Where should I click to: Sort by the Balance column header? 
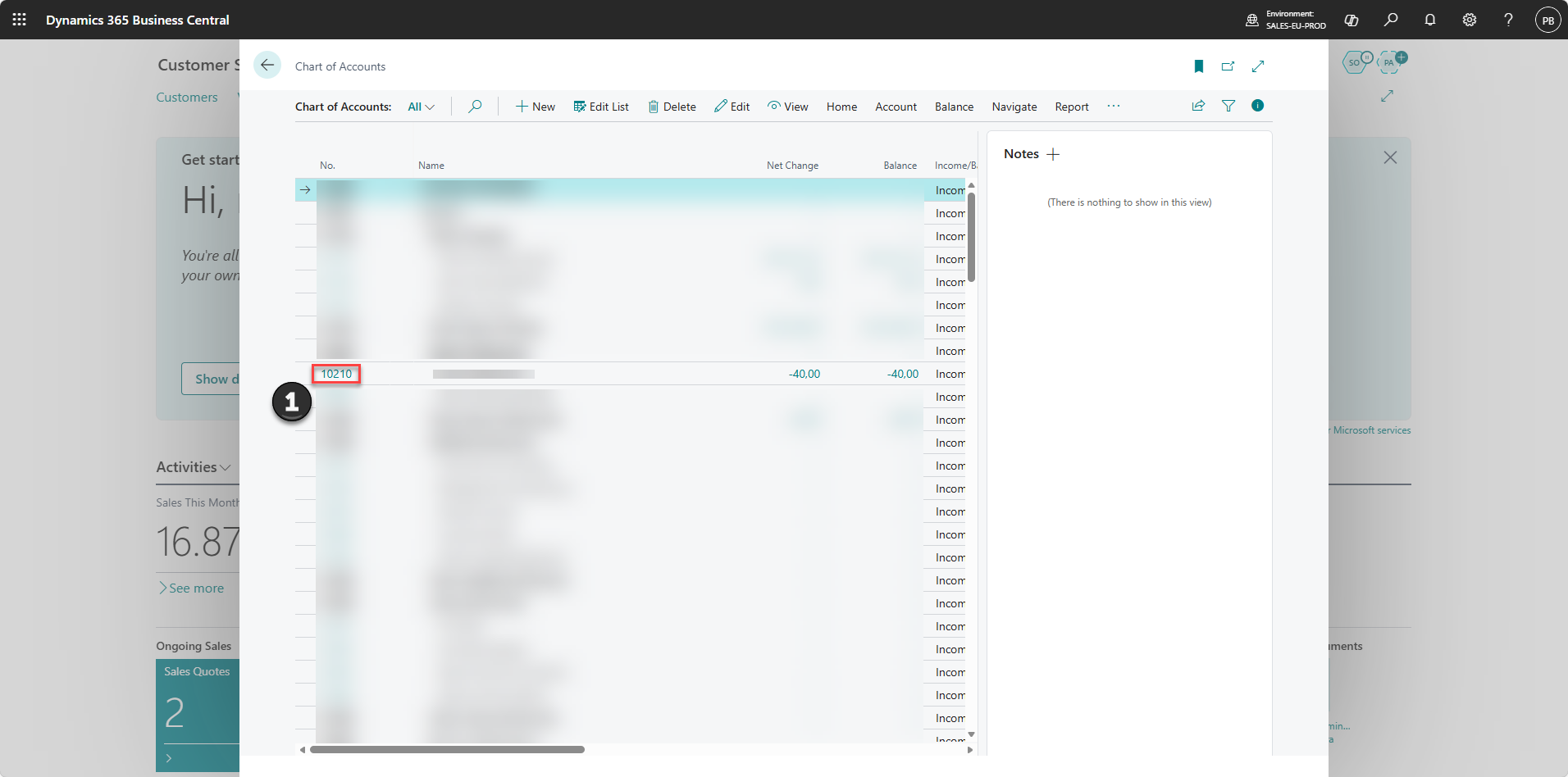900,166
